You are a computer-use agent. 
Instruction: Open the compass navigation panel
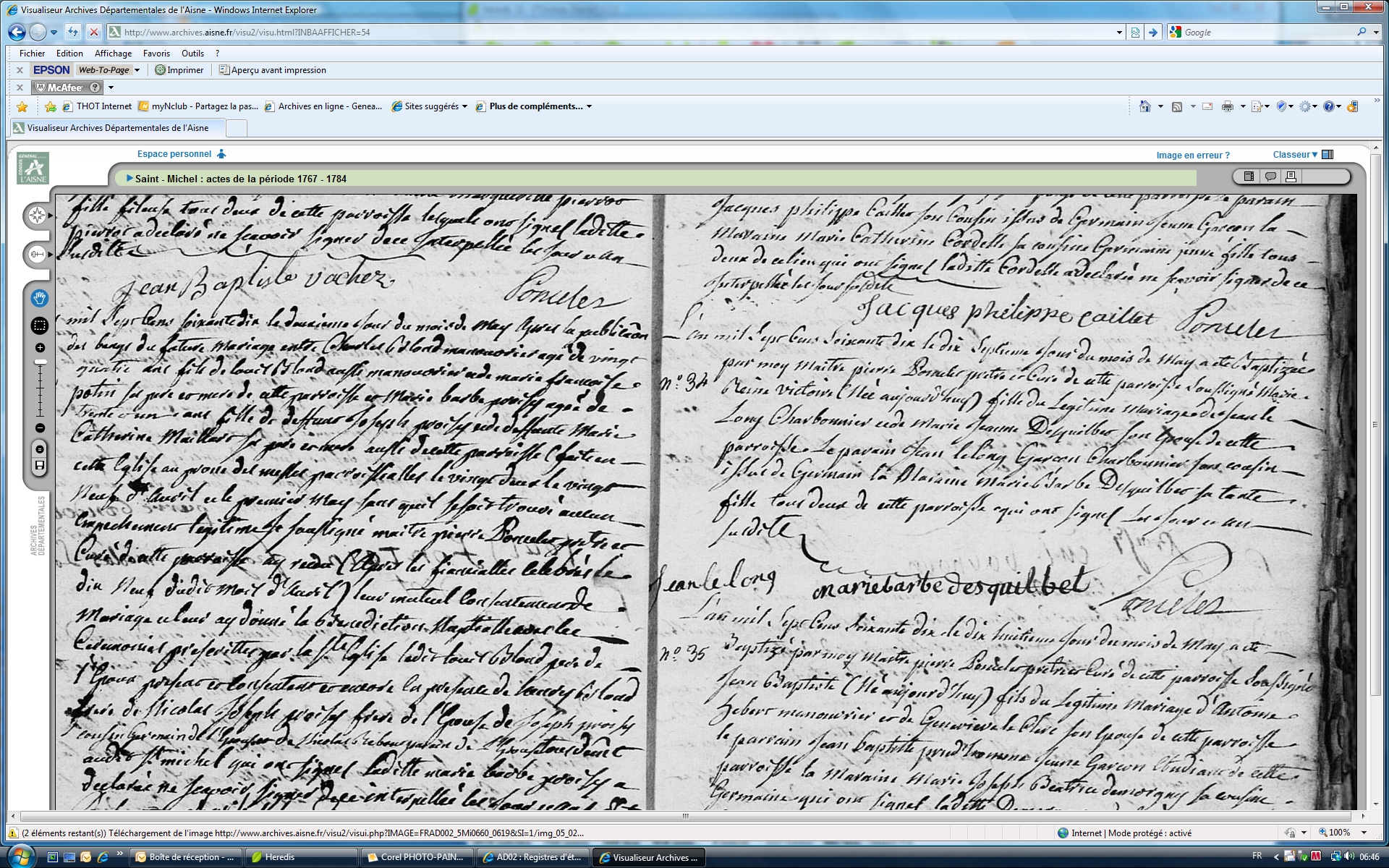point(37,215)
